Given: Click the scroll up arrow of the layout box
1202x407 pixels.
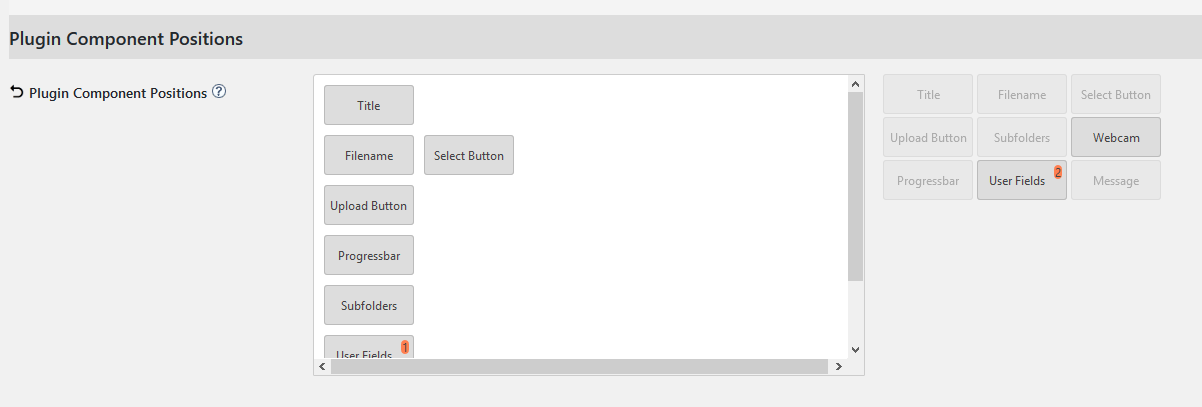Looking at the screenshot, I should coord(855,85).
